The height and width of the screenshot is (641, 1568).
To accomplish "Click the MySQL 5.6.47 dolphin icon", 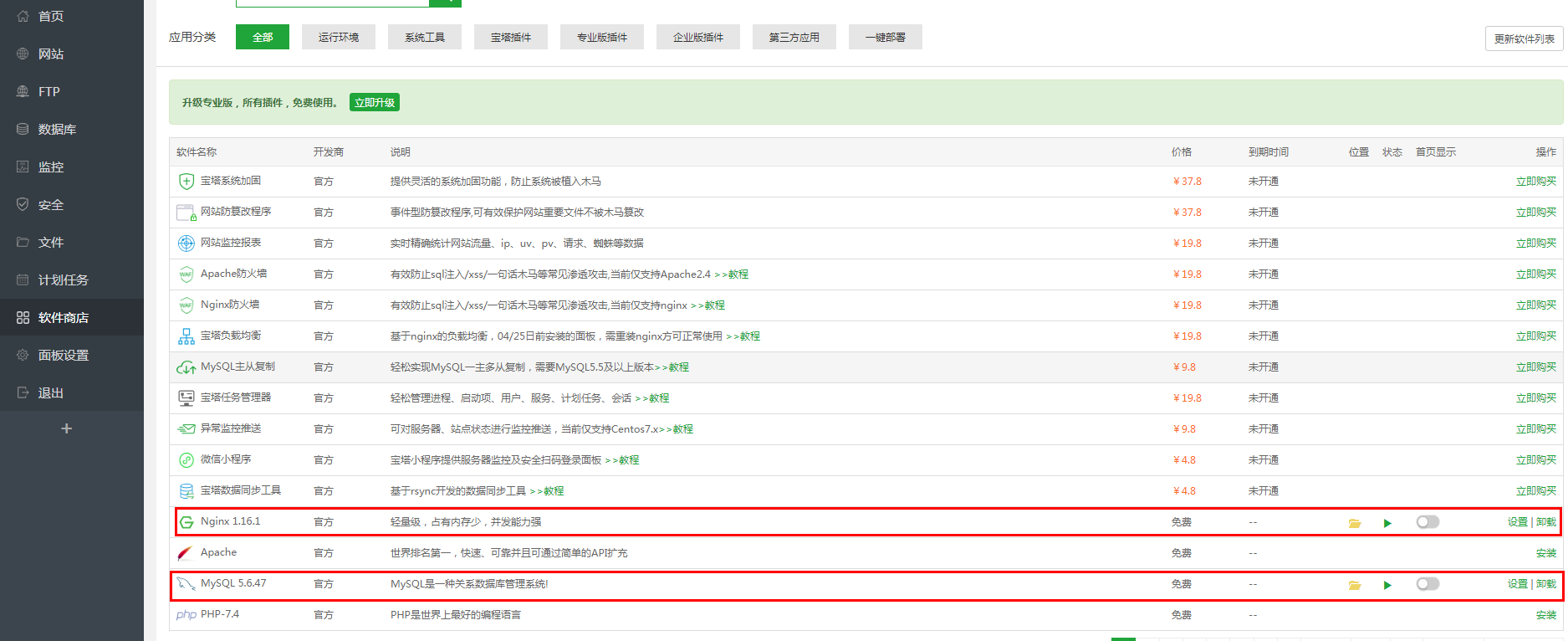I will (186, 583).
